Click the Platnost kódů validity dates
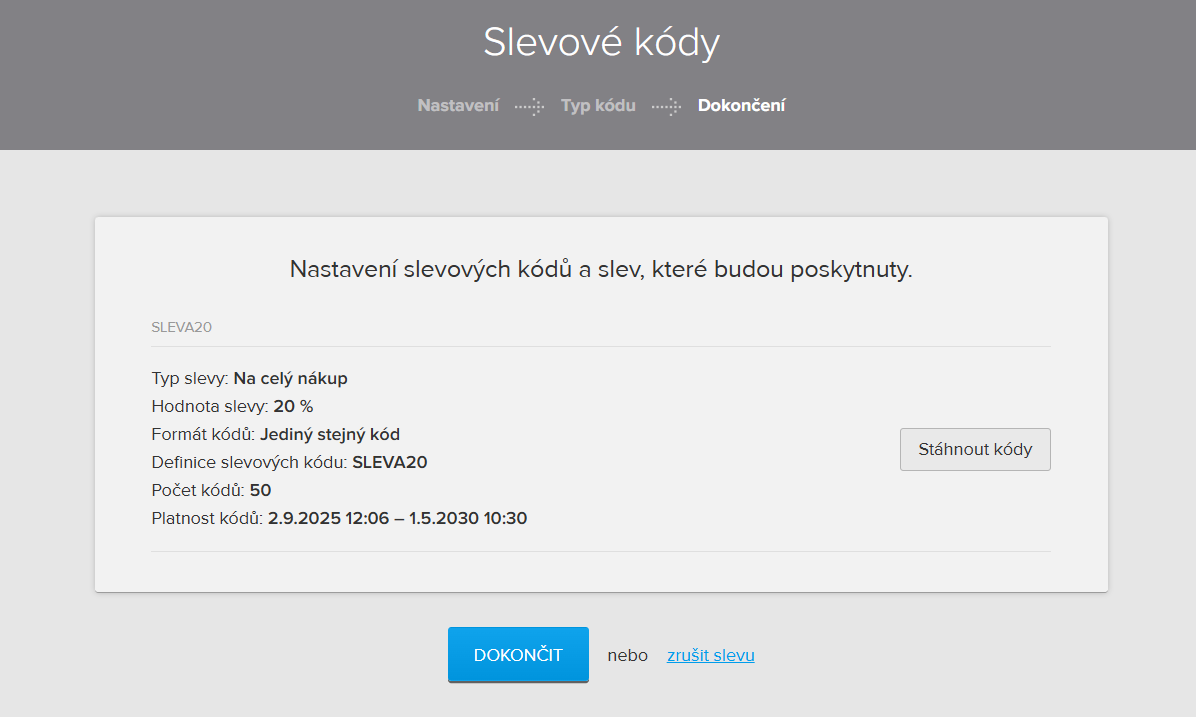This screenshot has width=1196, height=717. (395, 518)
